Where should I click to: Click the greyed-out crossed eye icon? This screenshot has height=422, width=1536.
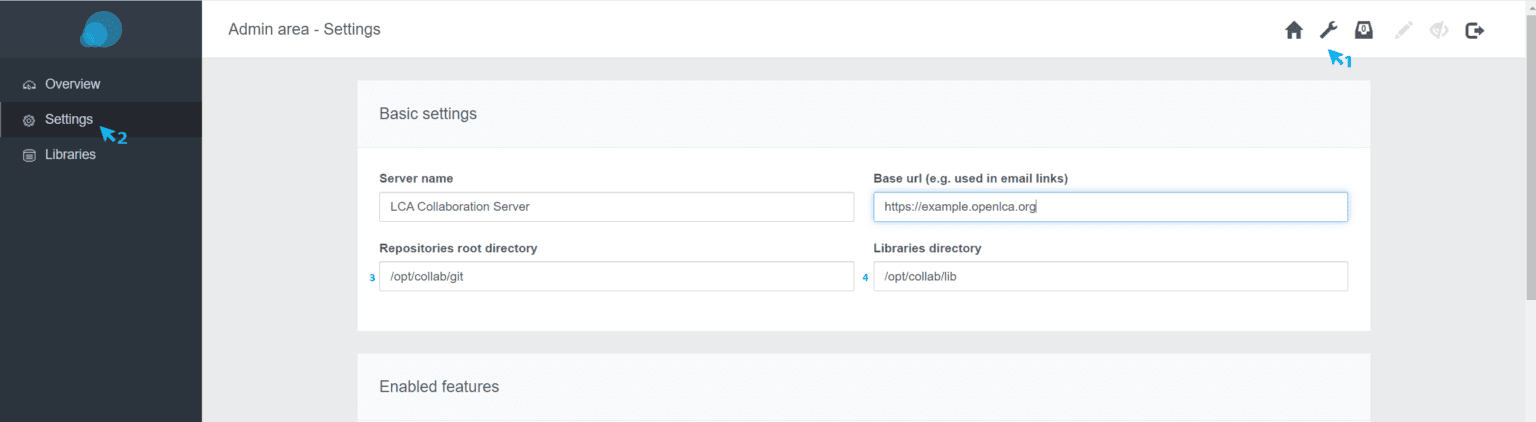tap(1439, 30)
